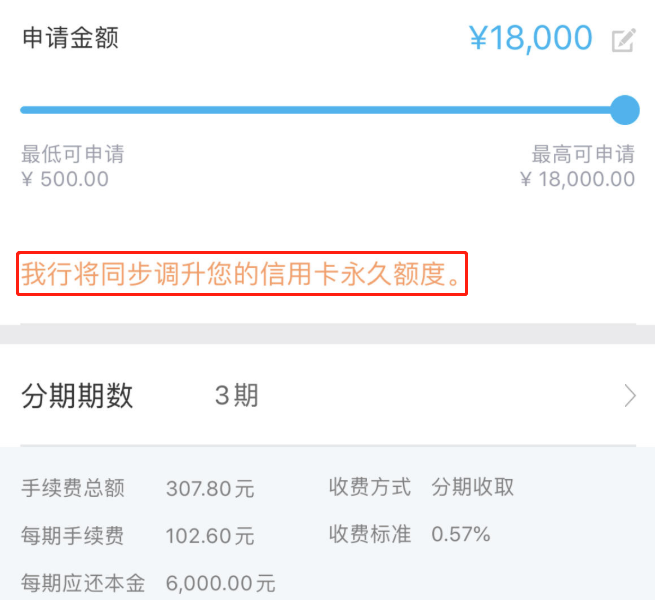This screenshot has width=655, height=600.
Task: Tap the 分期期数 row label
Action: [77, 396]
